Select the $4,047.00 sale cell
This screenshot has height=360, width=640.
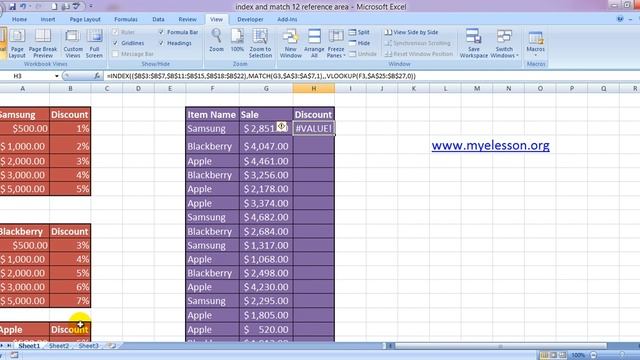pyautogui.click(x=266, y=146)
